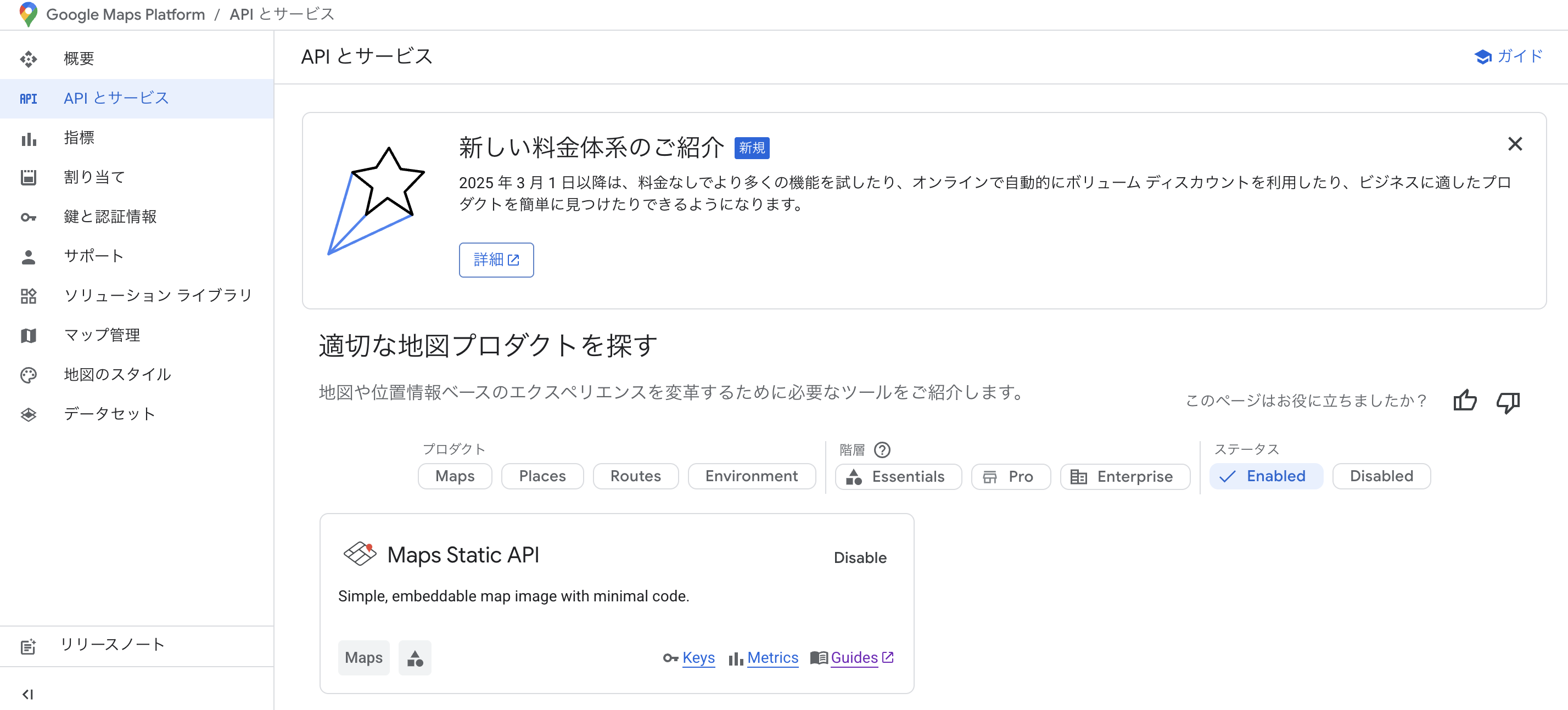Open マップ管理 in the sidebar
The image size is (1568, 710).
click(102, 334)
